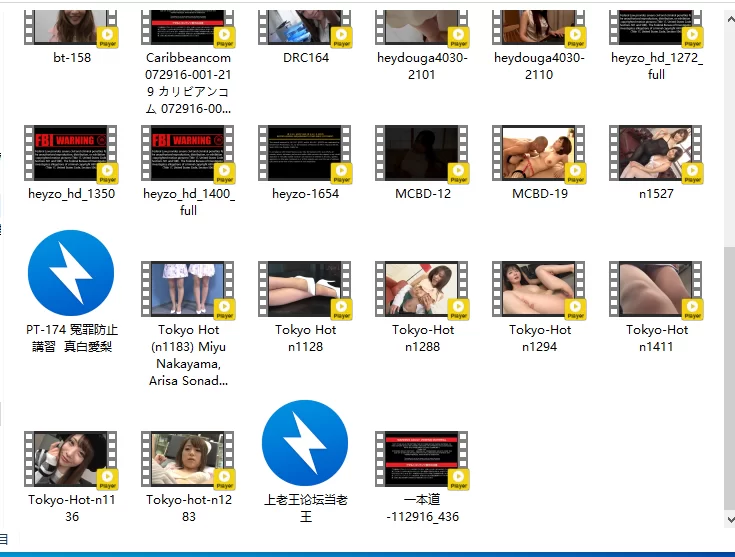735x557 pixels.
Task: Select the Tokyo-Hot n1294 file name
Action: pos(540,338)
